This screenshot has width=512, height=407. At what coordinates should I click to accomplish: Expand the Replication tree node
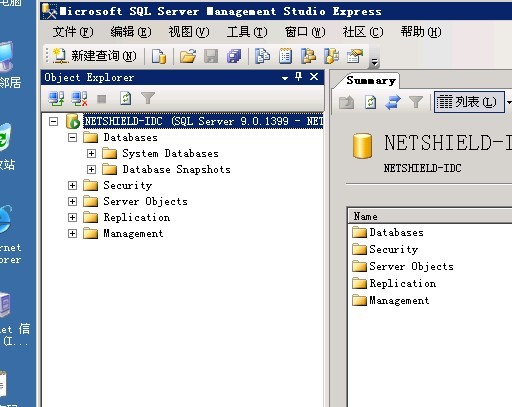tap(72, 217)
